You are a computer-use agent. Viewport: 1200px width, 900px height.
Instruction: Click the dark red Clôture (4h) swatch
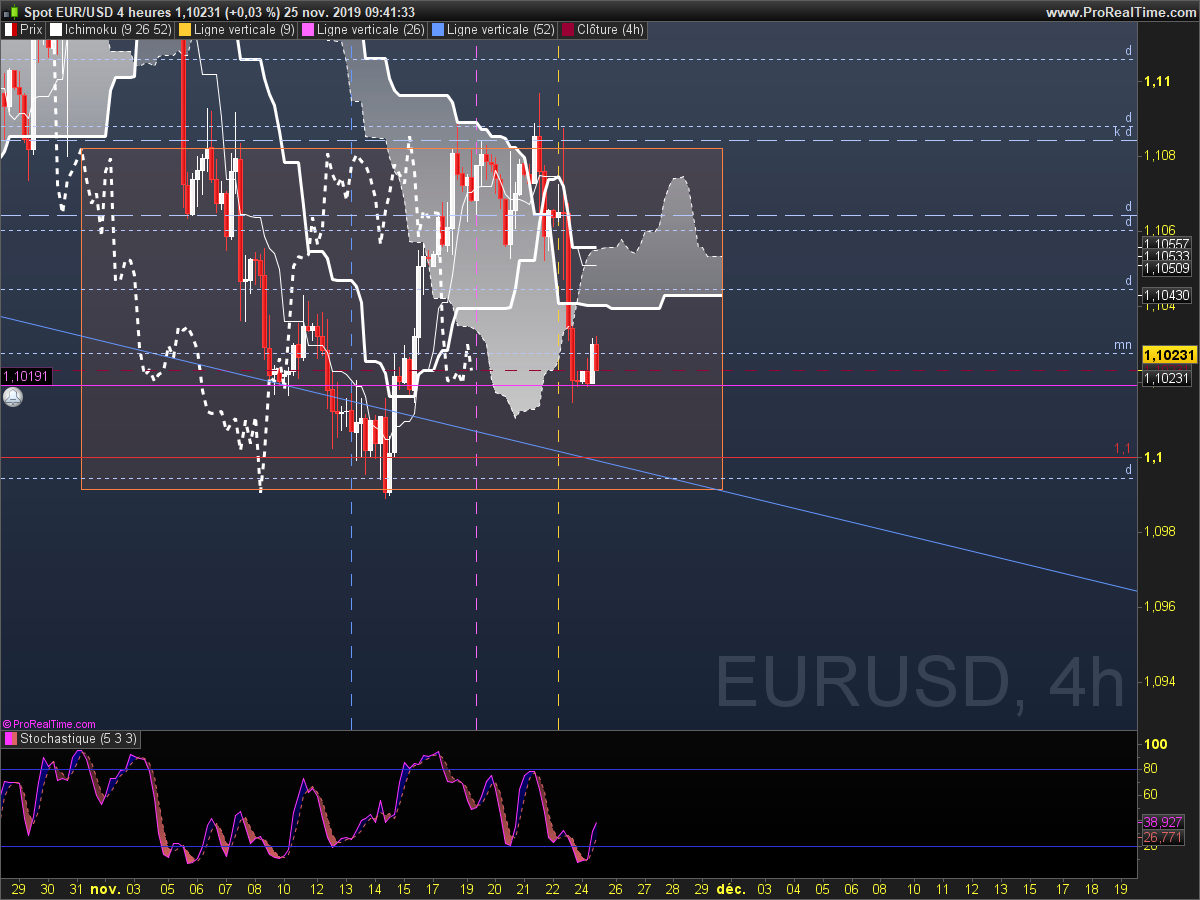point(568,31)
